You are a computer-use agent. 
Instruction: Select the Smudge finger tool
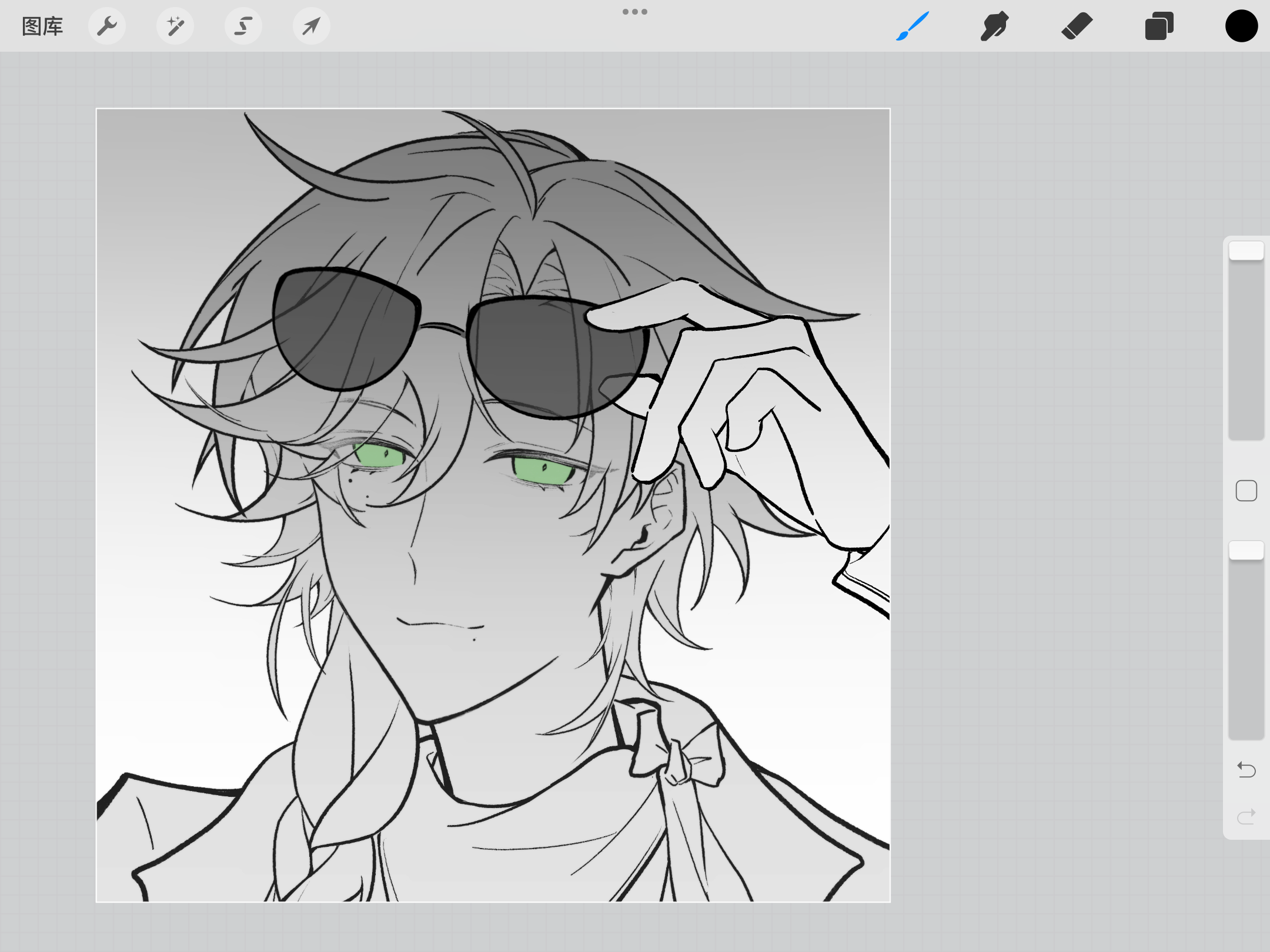pyautogui.click(x=994, y=26)
